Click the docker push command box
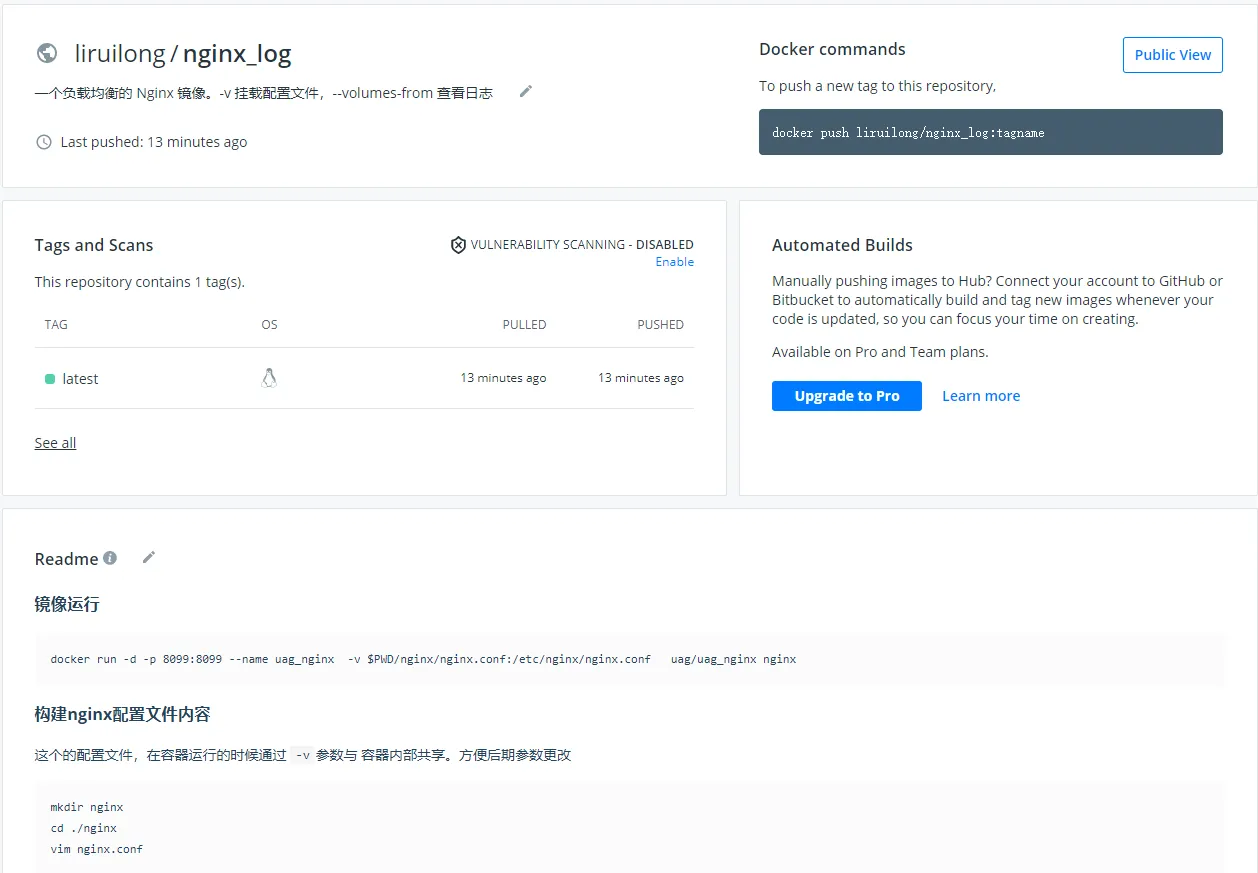This screenshot has width=1258, height=873. (x=991, y=132)
